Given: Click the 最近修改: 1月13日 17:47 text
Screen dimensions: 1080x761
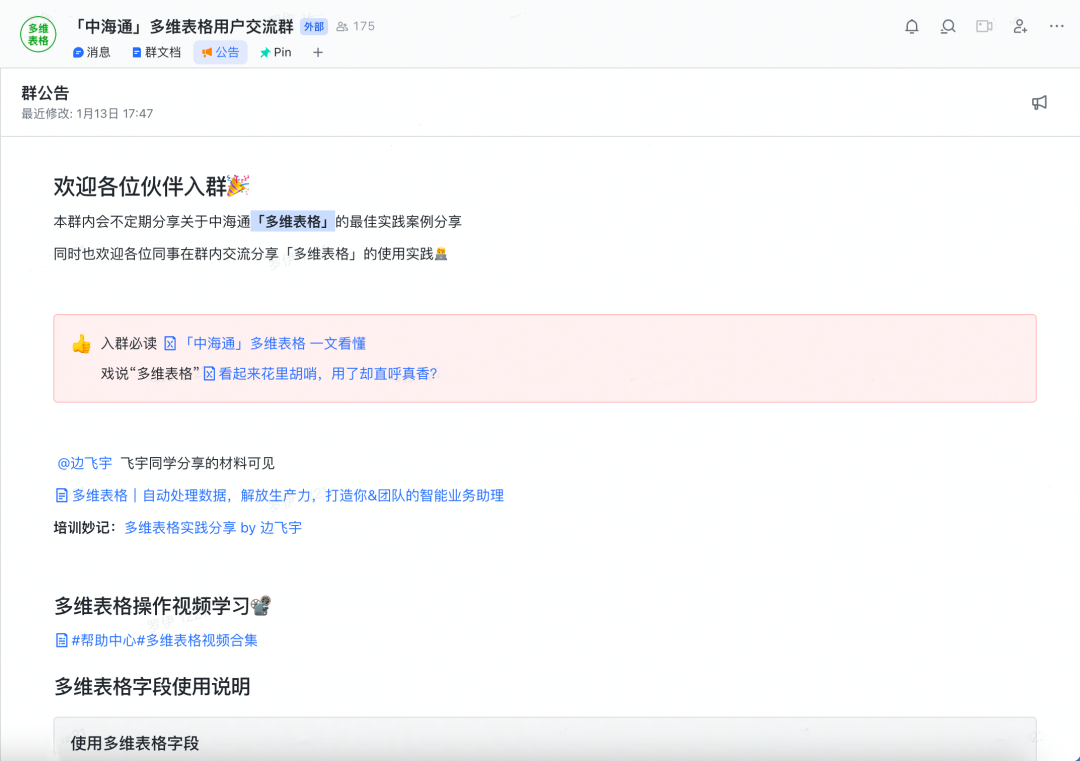Looking at the screenshot, I should [x=87, y=114].
